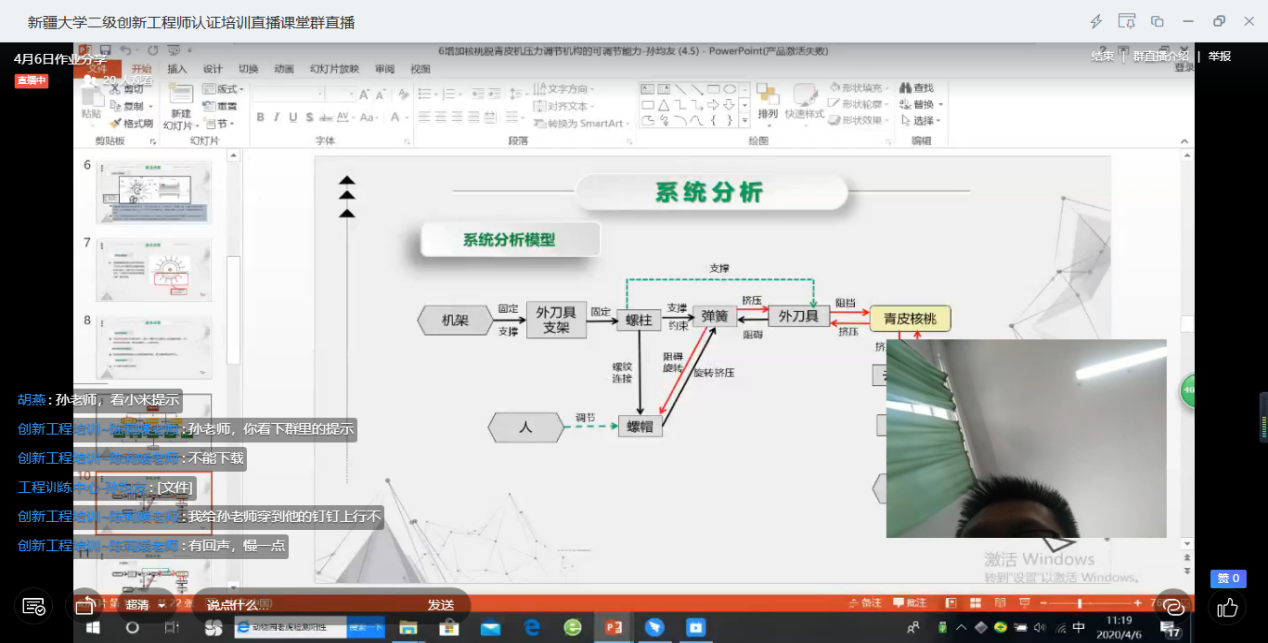Open Shape Outline (形状轮廓) color menu
This screenshot has height=643, width=1268.
coord(858,104)
